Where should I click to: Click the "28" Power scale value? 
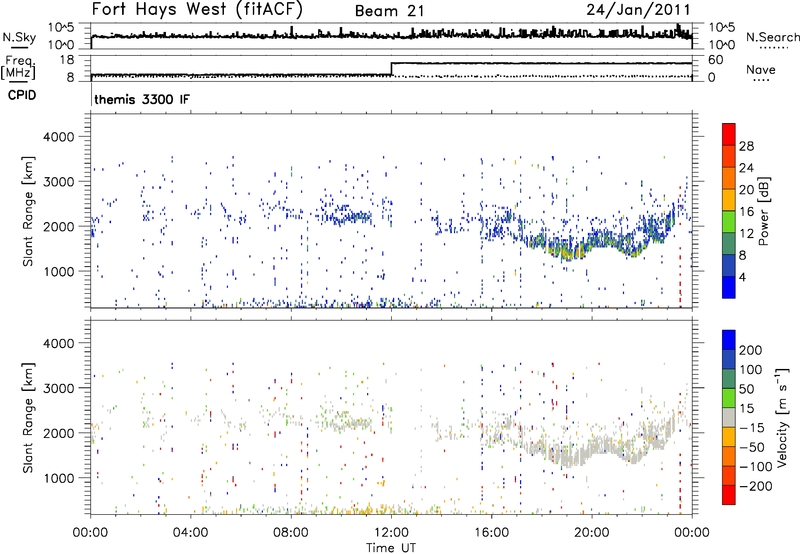pos(746,146)
